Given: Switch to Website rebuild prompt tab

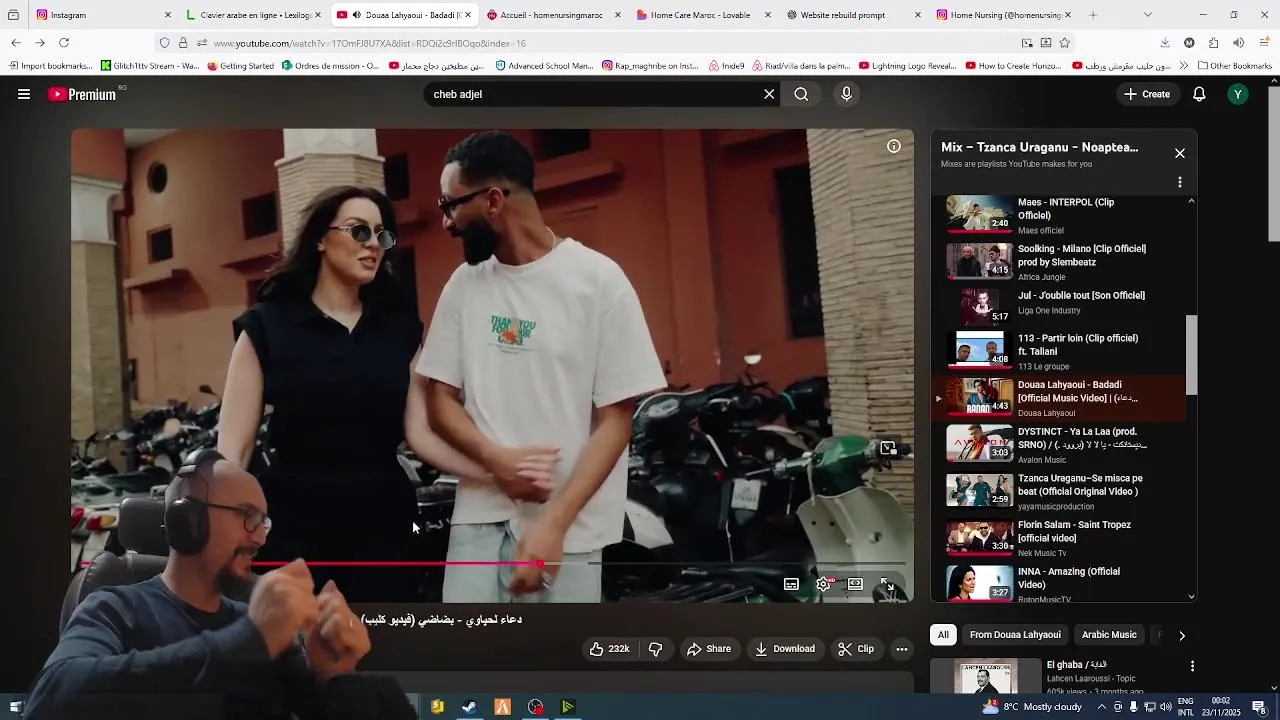Looking at the screenshot, I should 854,15.
